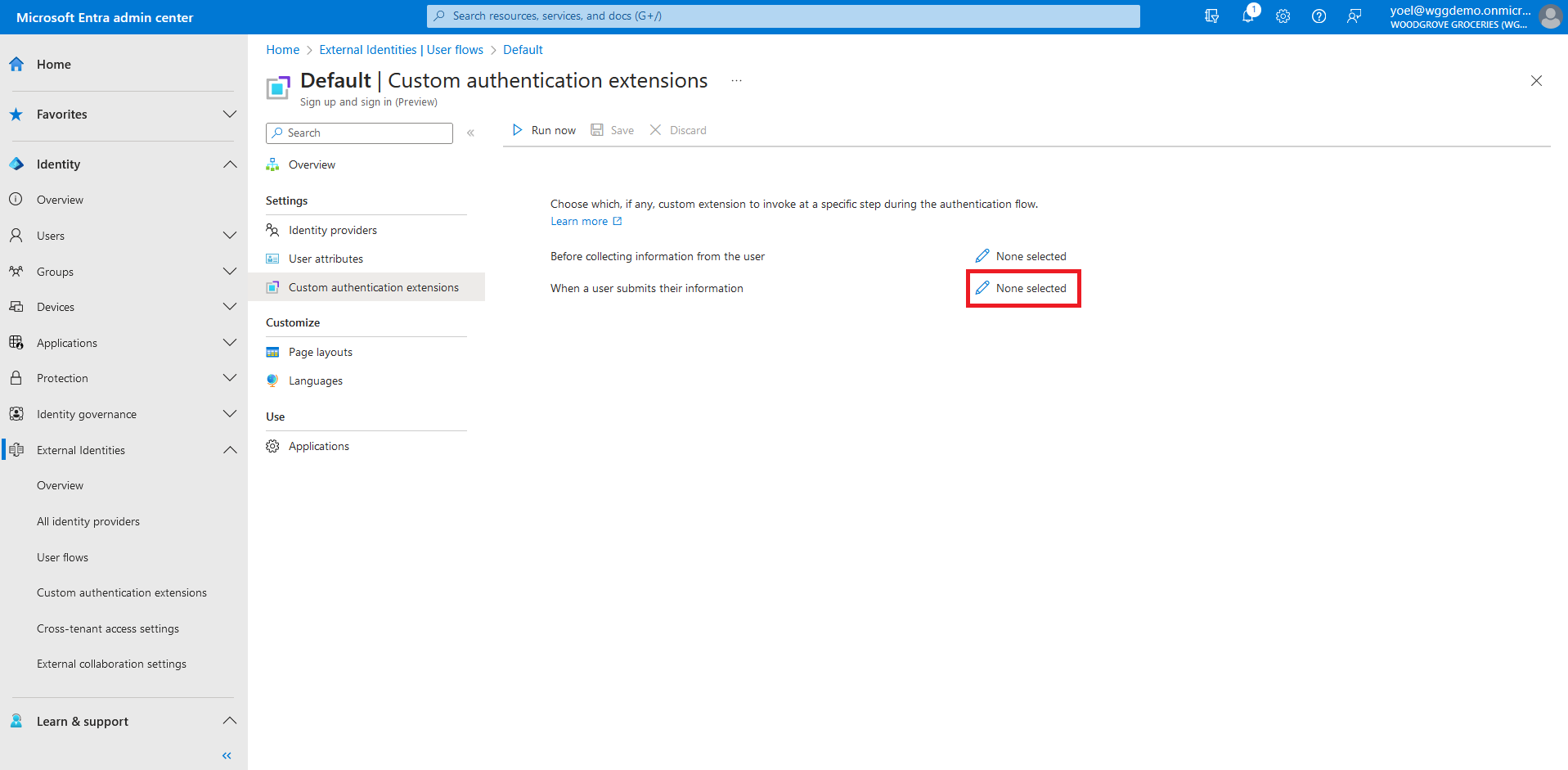Select Page layouts under Customize
Viewport: 1568px width, 770px height.
point(320,352)
